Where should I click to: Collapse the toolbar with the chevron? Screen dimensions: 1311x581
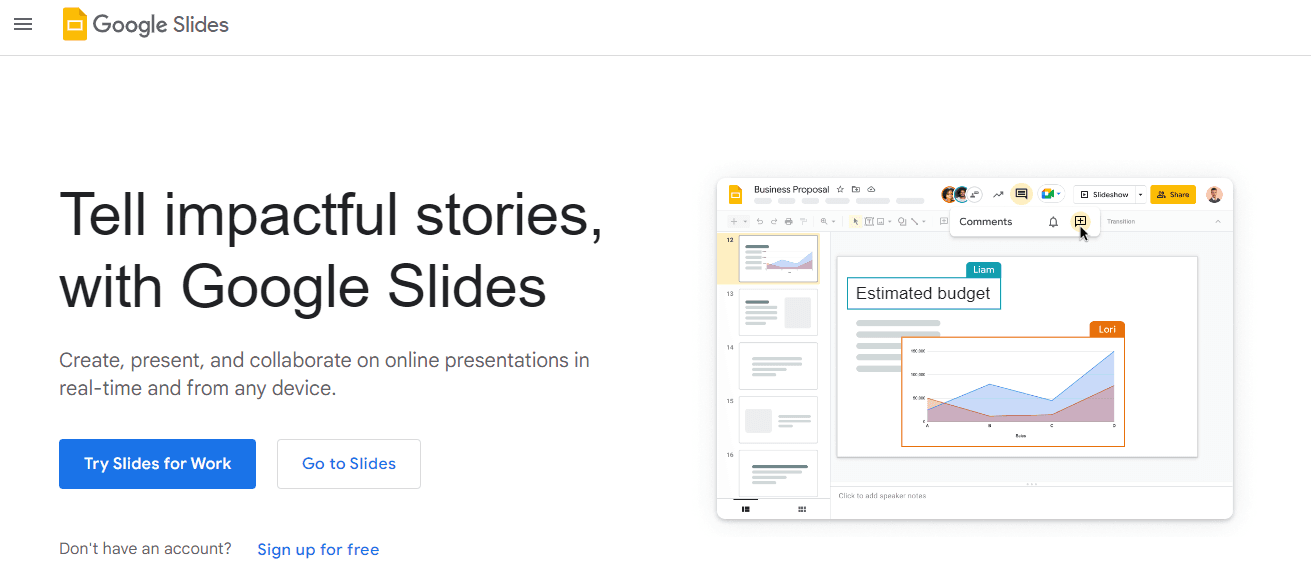point(1218,221)
